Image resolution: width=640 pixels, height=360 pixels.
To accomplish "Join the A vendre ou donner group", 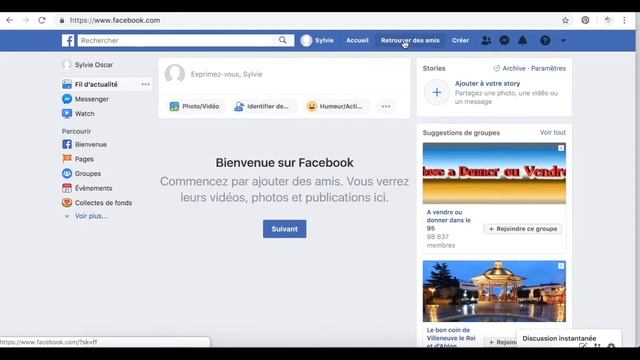I will tap(523, 229).
